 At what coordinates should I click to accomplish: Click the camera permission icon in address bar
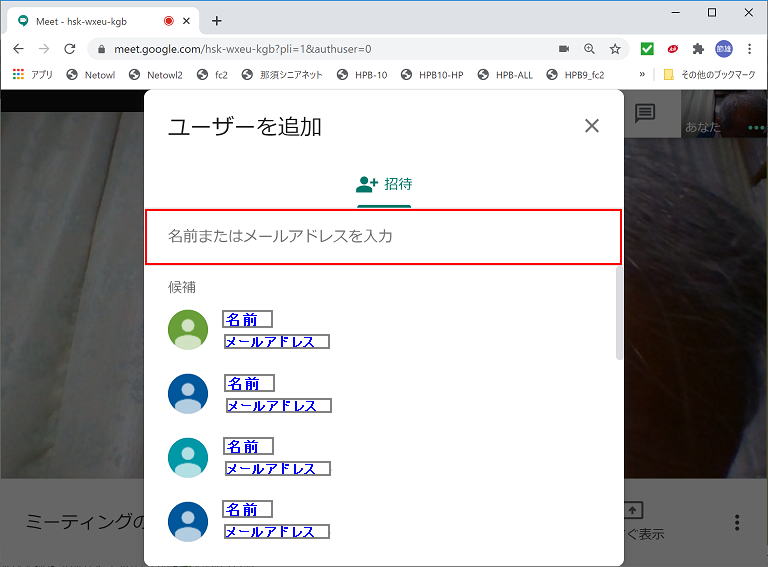pos(564,48)
